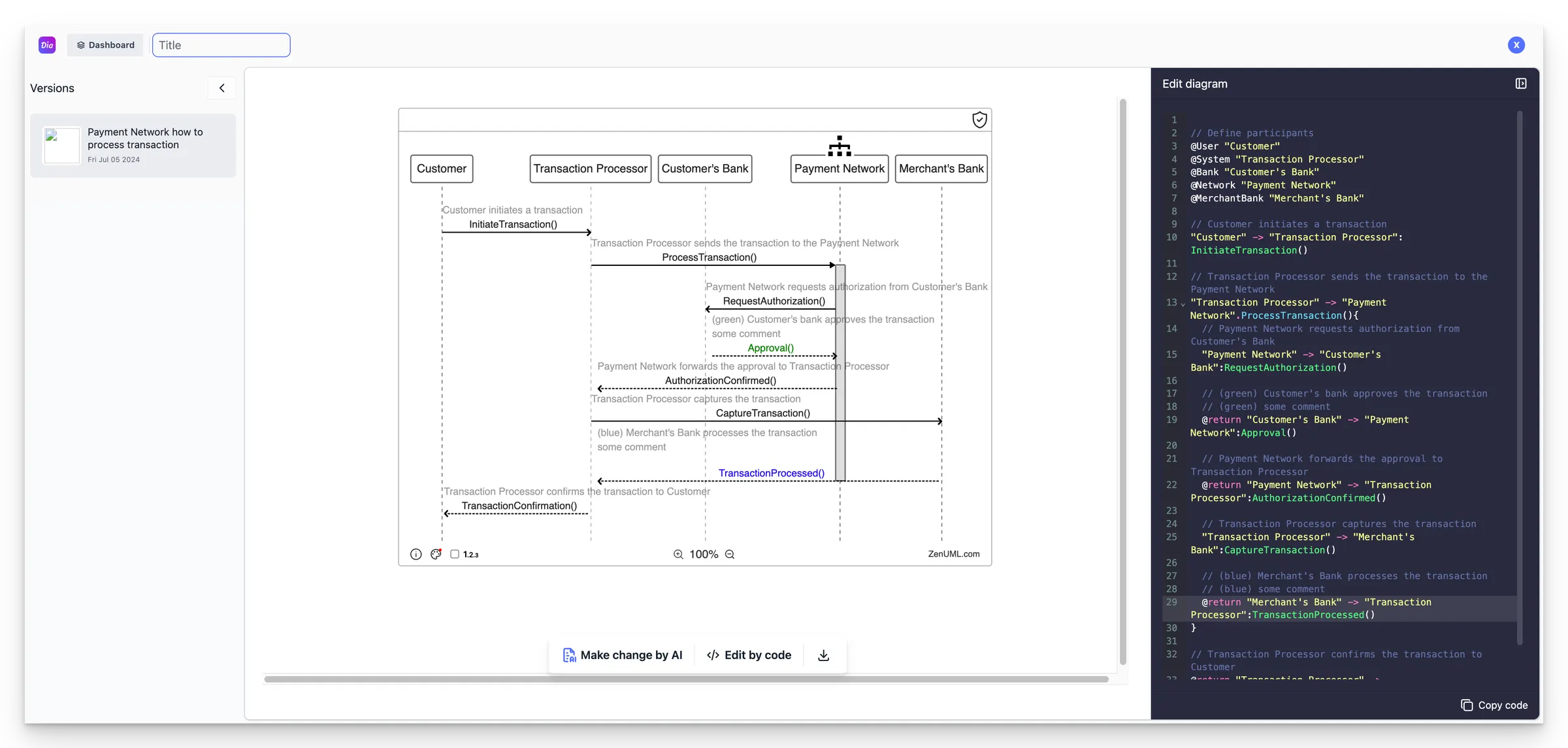Click the Copy code icon
Screen dimensions: 1568x748
(1467, 705)
